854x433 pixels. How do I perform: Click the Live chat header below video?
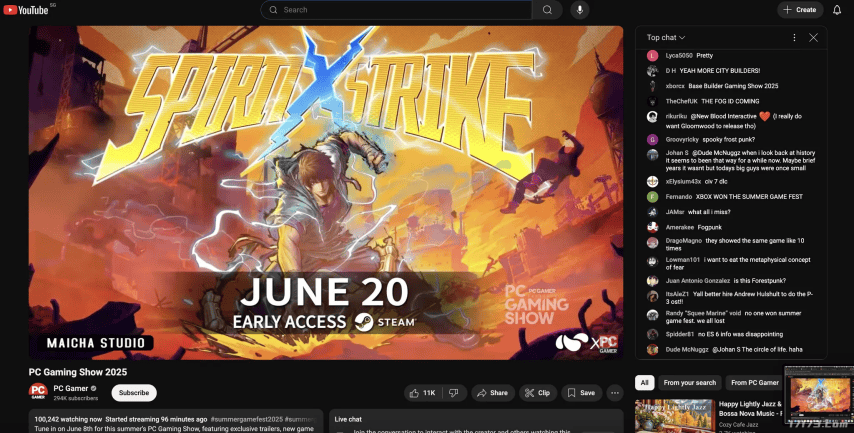pos(348,419)
